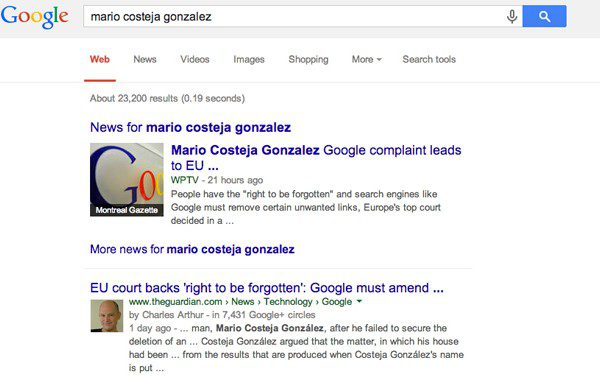Open the Montreal Gazette news thumbnail
600x380 pixels.
[127, 179]
